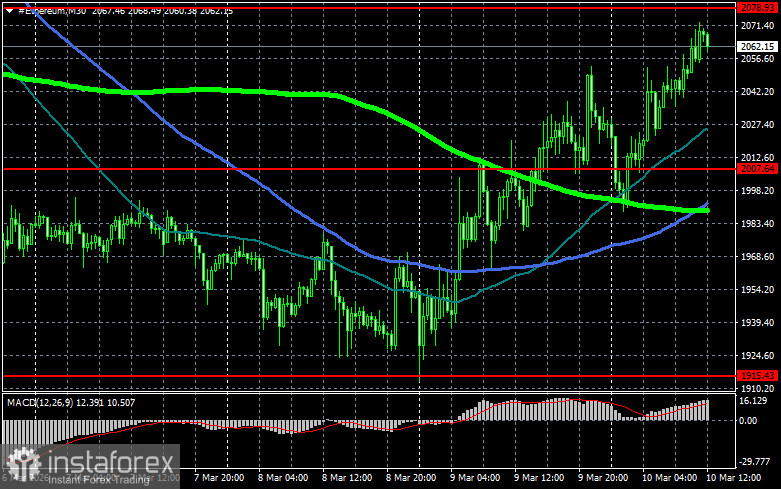Click the 9 Mar 04:00 time label
781x489 pixels.
(x=475, y=478)
